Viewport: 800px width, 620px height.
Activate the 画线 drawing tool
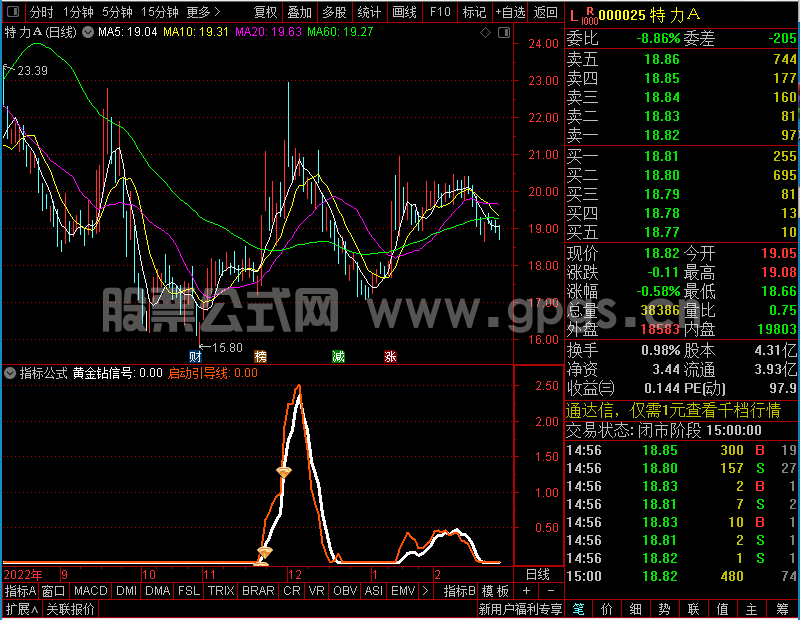pos(404,12)
